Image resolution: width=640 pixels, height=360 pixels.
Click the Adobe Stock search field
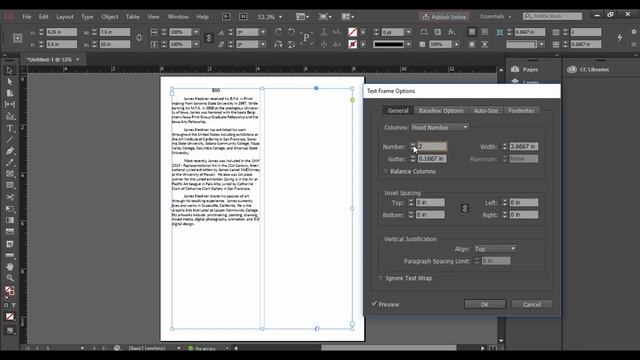tap(552, 16)
